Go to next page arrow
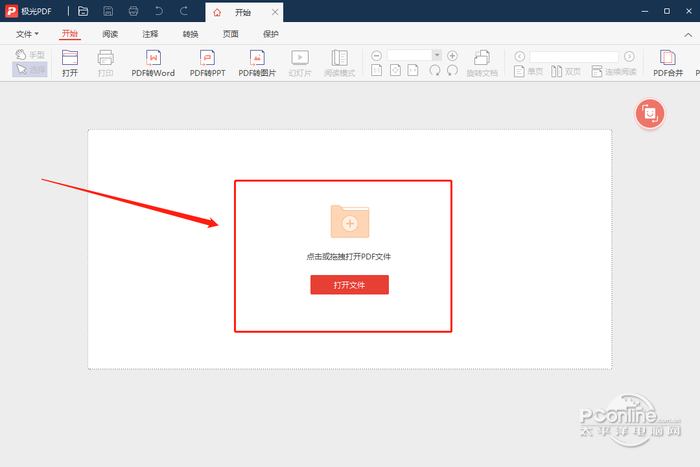 pos(629,56)
